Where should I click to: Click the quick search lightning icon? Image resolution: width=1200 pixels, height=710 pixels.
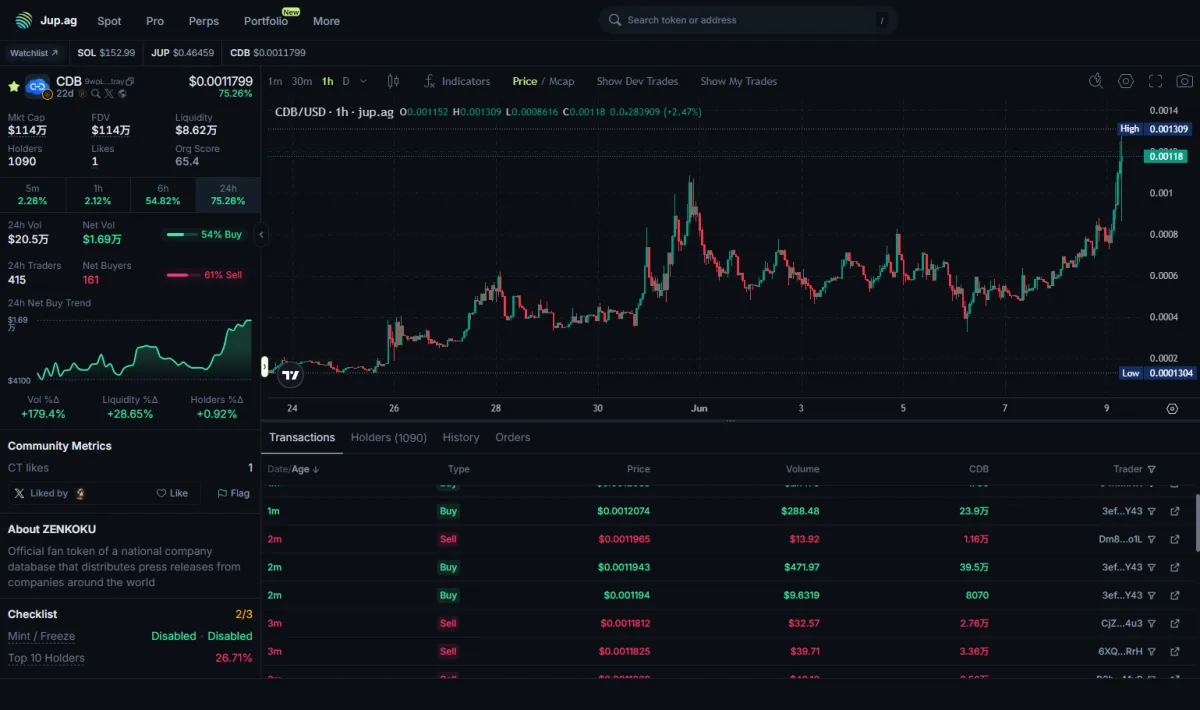click(1096, 81)
